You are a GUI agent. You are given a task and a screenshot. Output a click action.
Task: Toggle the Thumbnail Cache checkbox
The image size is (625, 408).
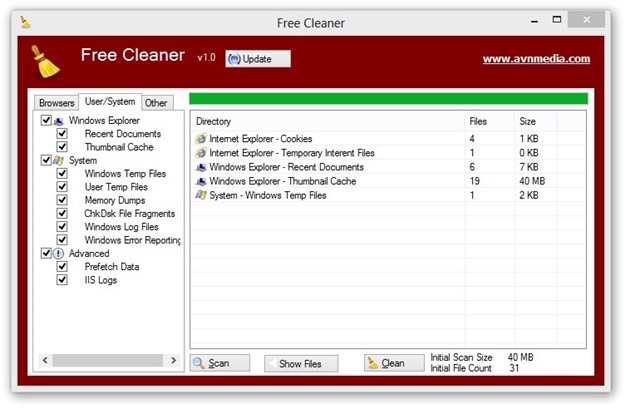(x=62, y=147)
